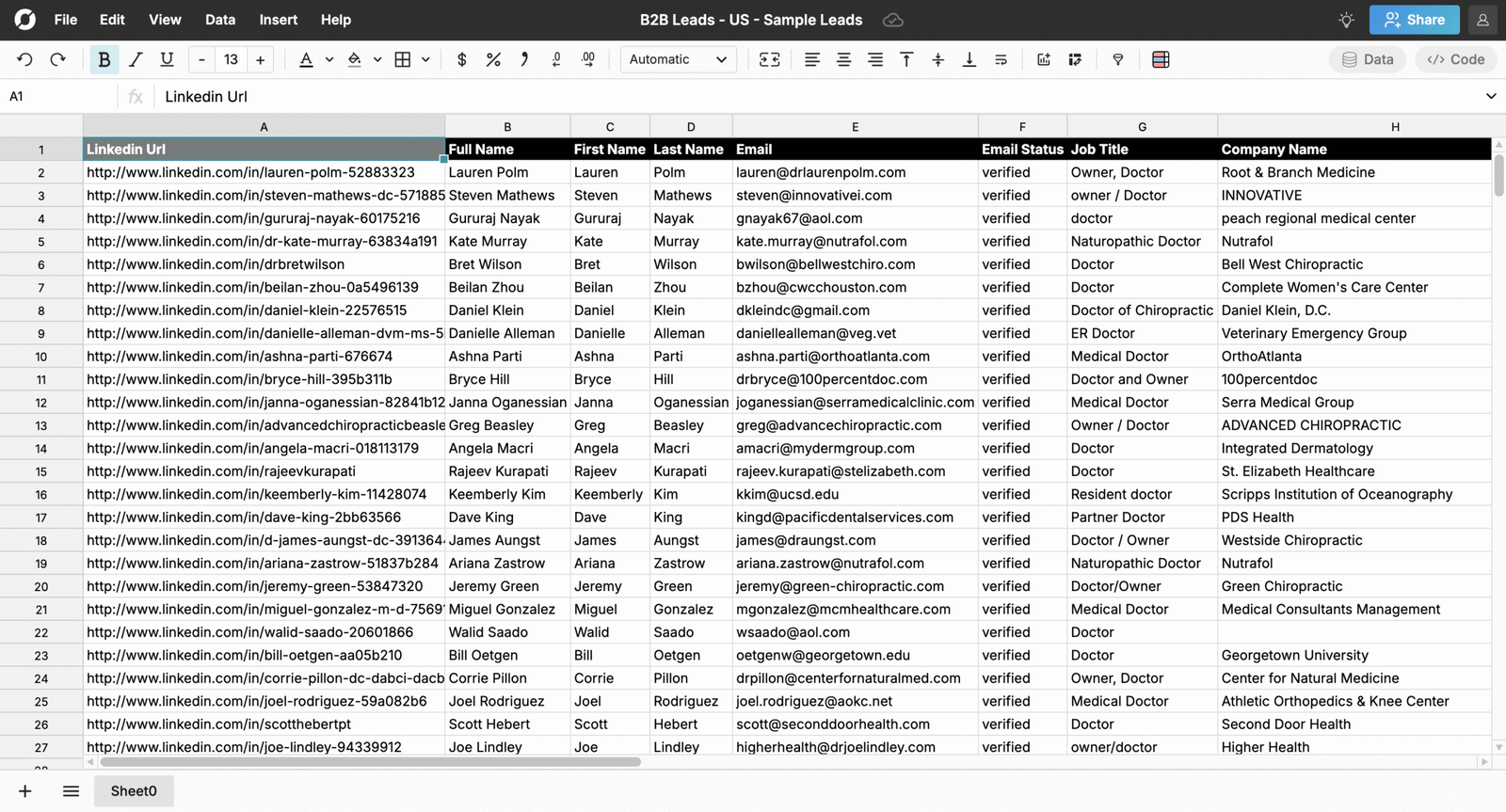Open the Insert menu
The image size is (1506, 812).
point(278,20)
